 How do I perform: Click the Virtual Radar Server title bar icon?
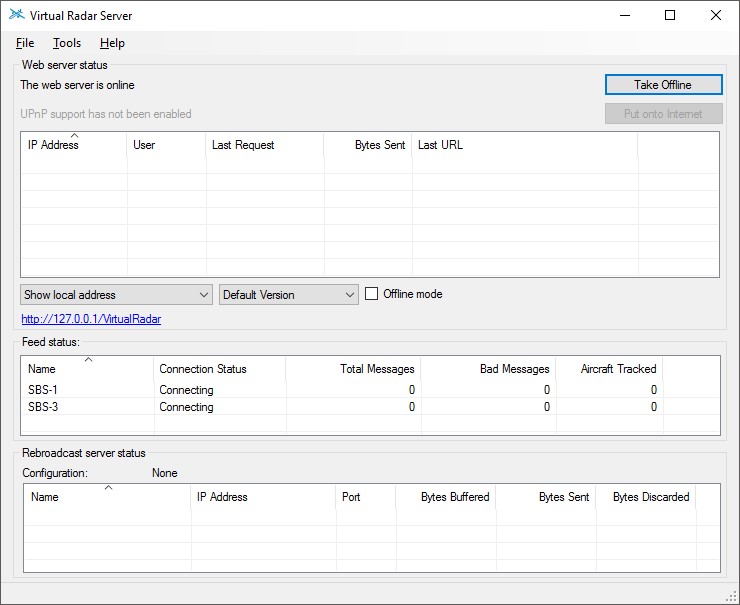point(17,16)
